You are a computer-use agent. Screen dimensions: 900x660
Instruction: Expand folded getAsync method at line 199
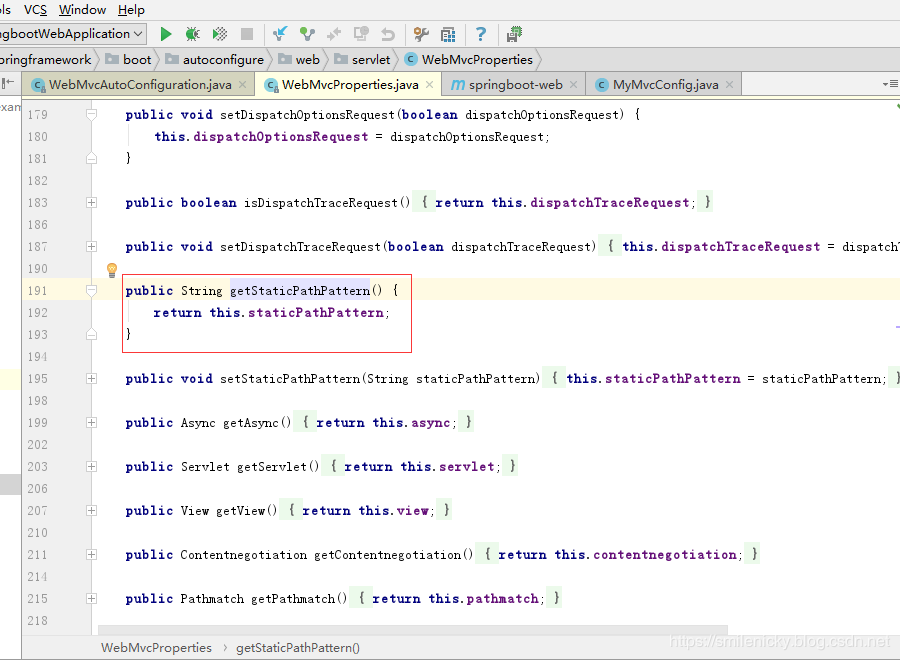click(92, 423)
